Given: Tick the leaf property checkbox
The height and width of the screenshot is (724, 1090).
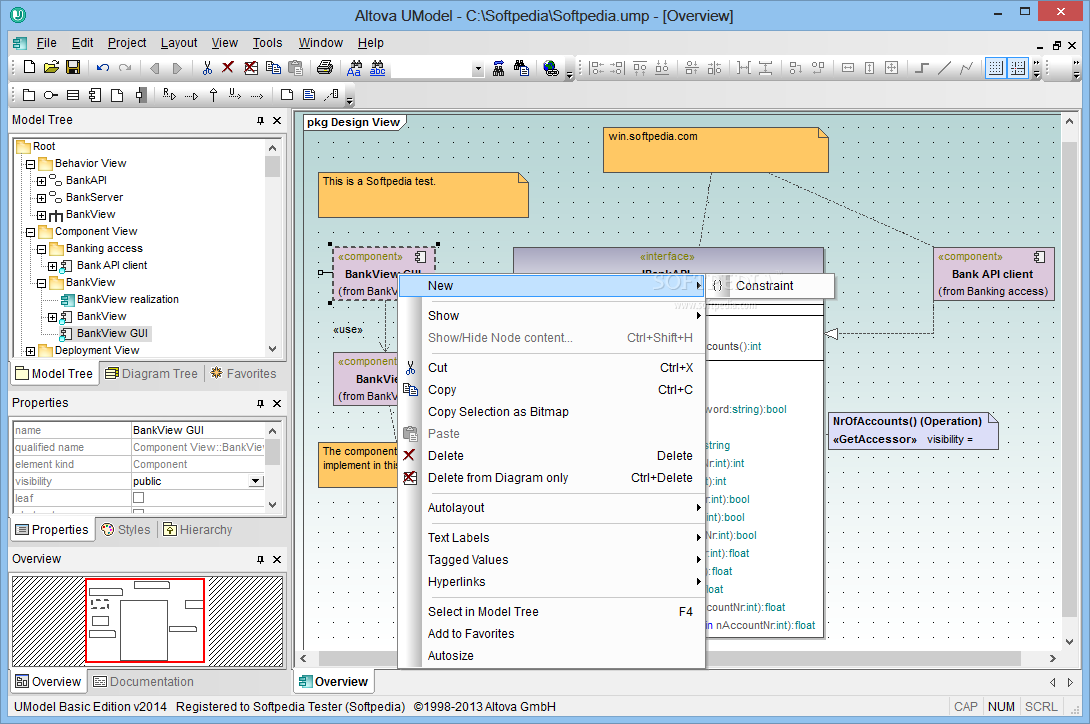Looking at the screenshot, I should [138, 498].
